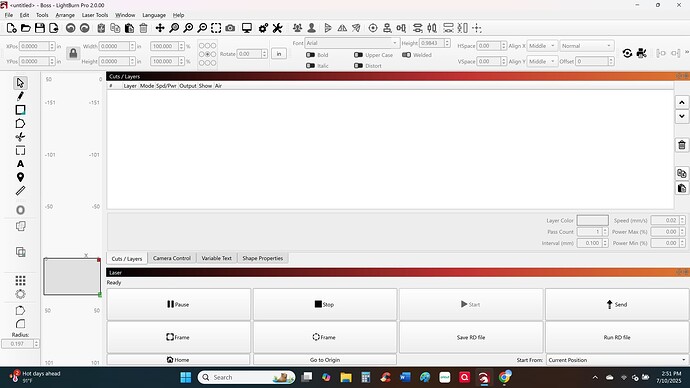Toggle the Distort switch
The height and width of the screenshot is (388, 690).
pyautogui.click(x=358, y=66)
